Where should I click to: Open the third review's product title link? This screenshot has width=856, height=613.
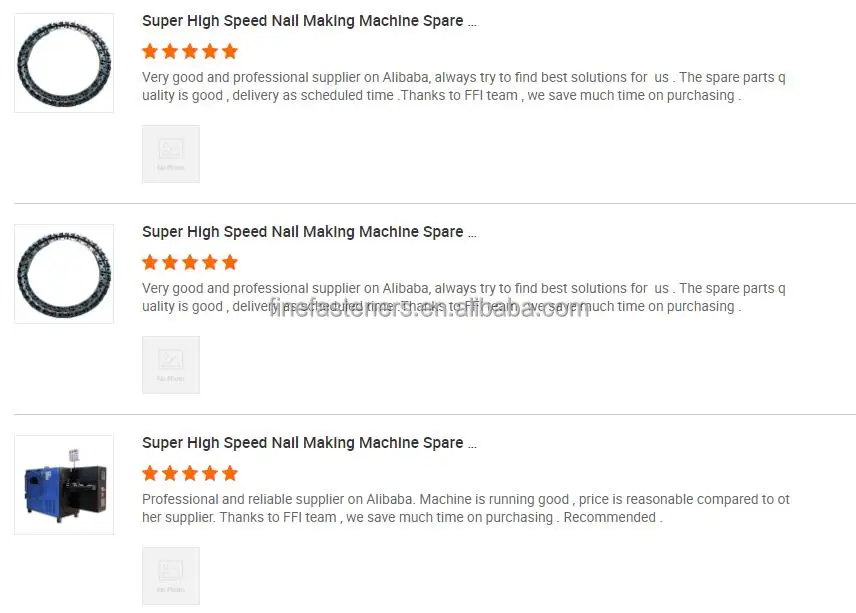309,443
